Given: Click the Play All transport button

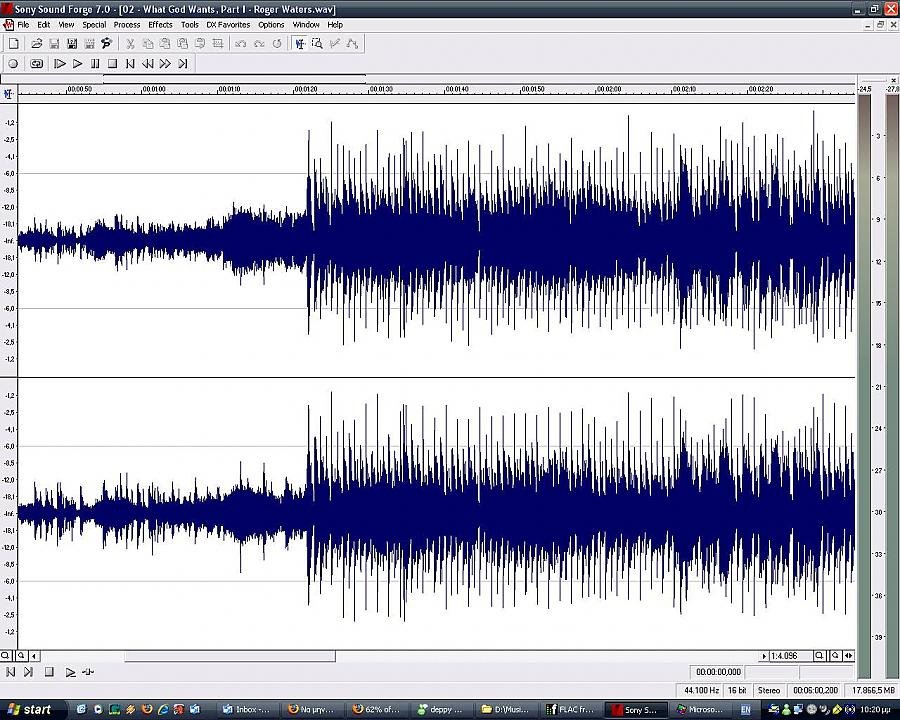Looking at the screenshot, I should point(59,64).
